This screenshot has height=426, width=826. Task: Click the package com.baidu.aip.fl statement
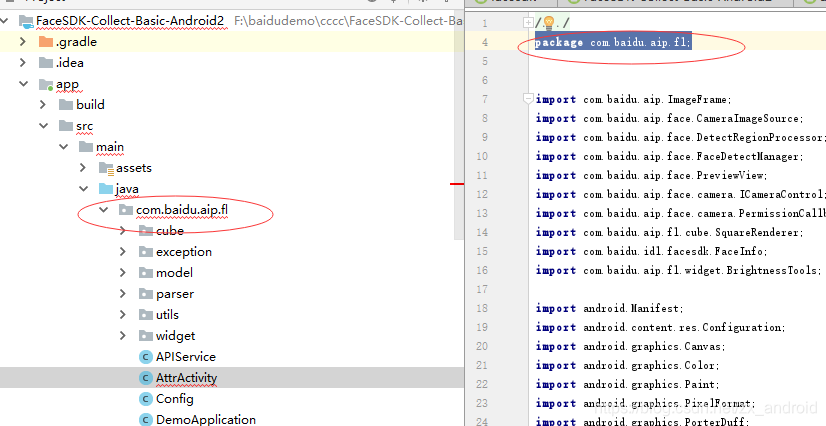point(613,43)
